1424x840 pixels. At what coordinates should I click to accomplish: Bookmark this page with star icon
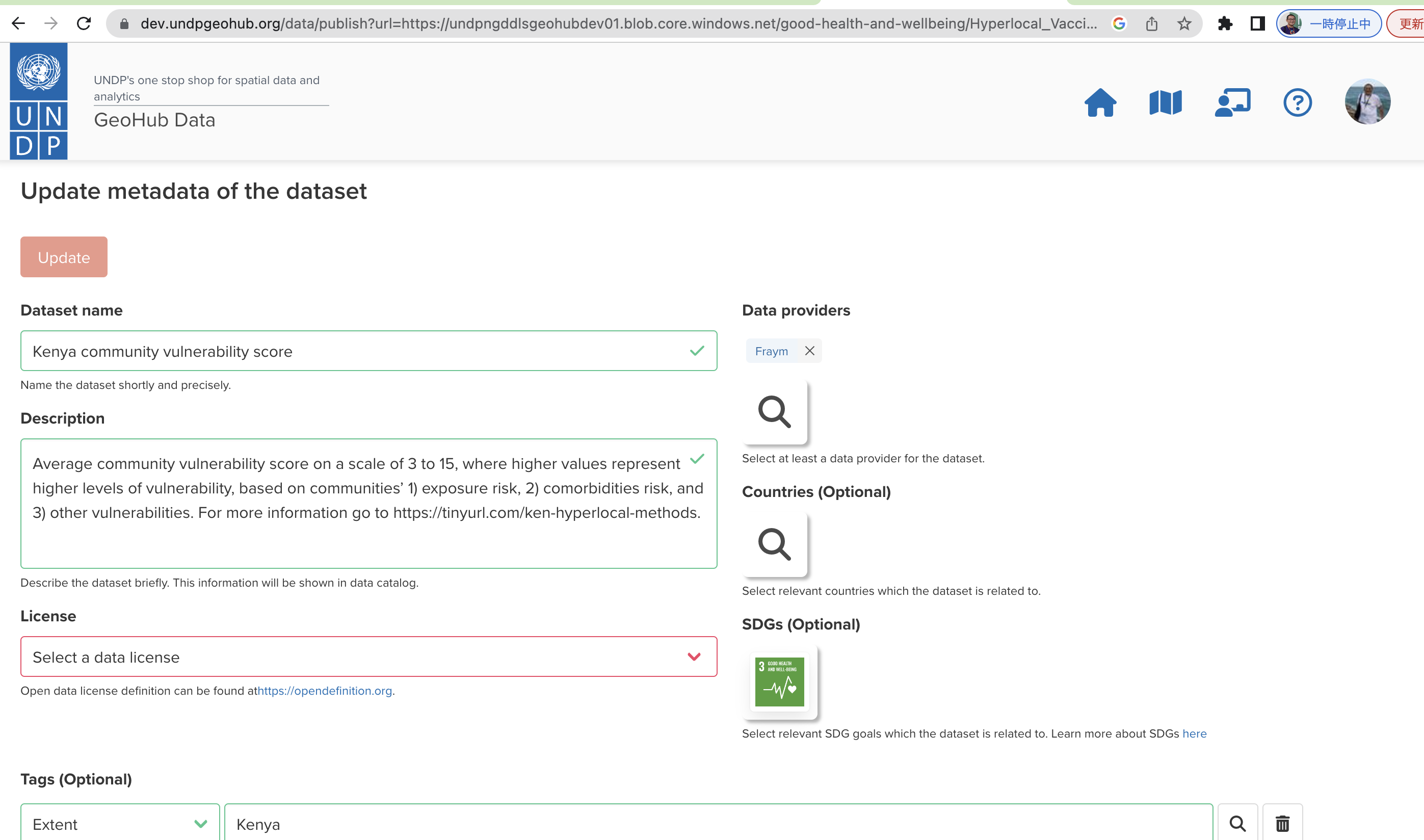click(1183, 24)
